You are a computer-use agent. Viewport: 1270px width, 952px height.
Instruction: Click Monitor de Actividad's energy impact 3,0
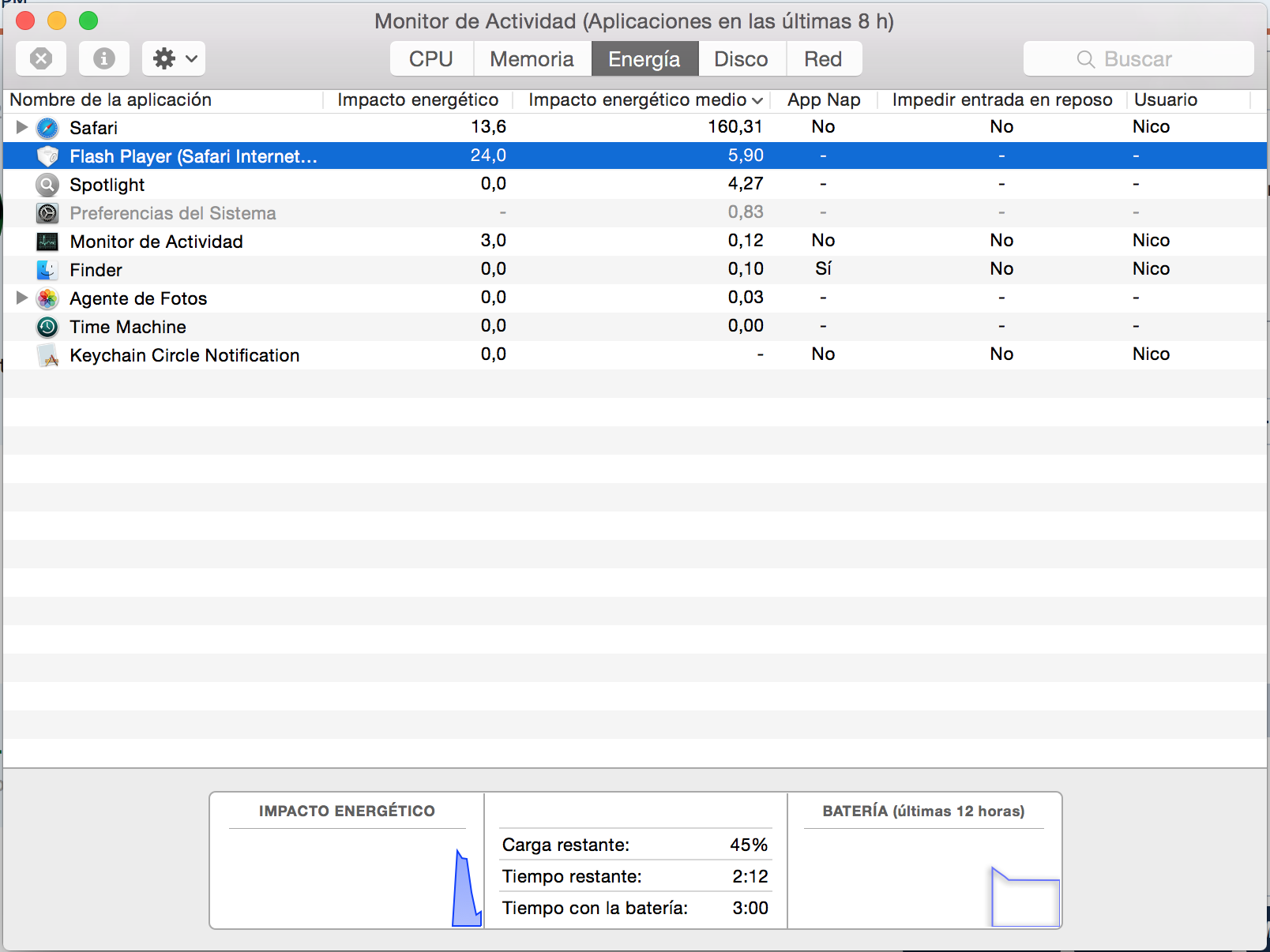494,240
